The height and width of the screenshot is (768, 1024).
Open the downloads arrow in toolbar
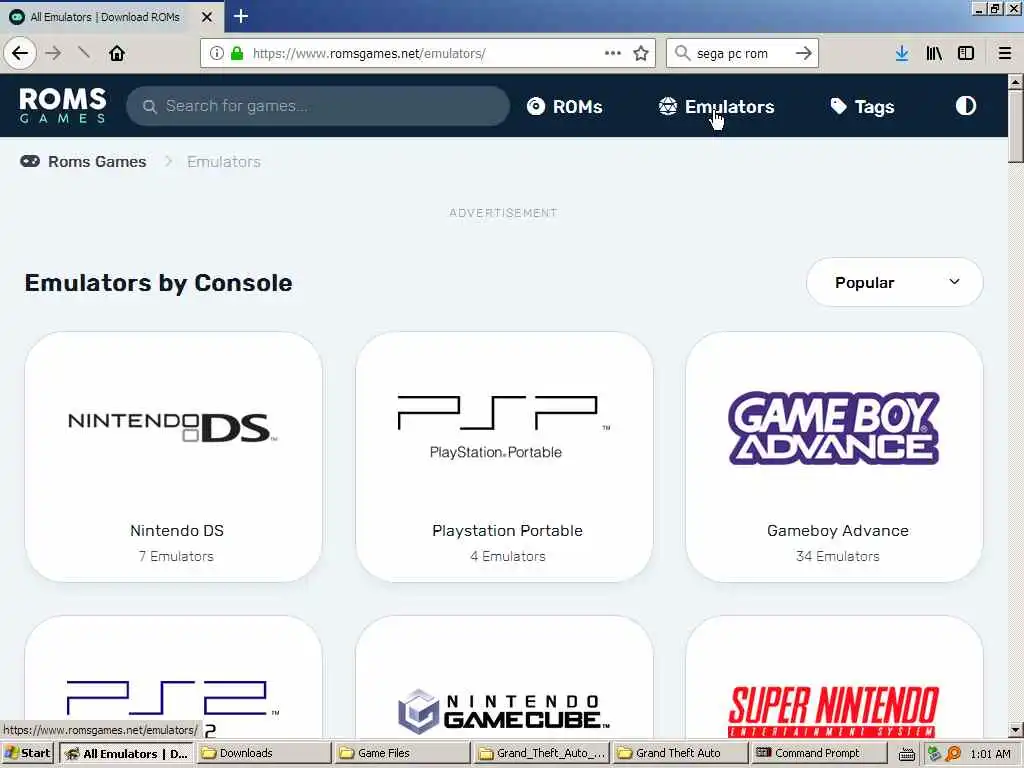tap(902, 53)
